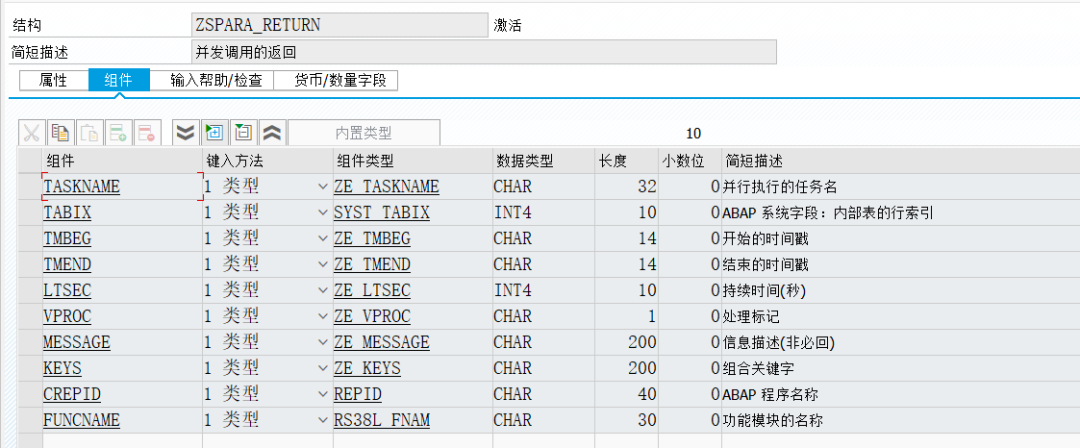Viewport: 1080px width, 448px height.
Task: Open the 货币/数量字段 tab
Action: coord(341,81)
